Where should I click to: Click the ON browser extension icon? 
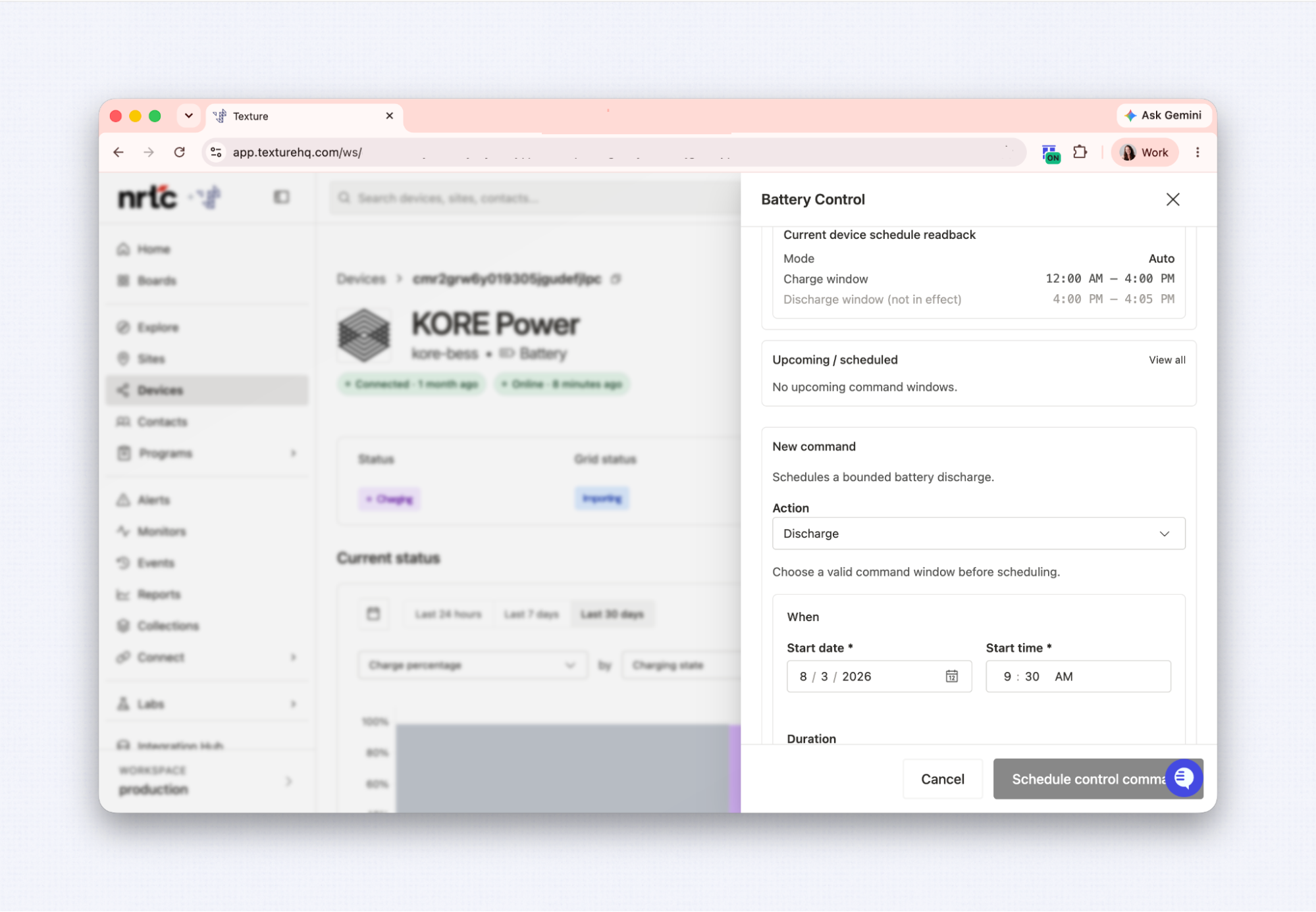click(x=1051, y=153)
